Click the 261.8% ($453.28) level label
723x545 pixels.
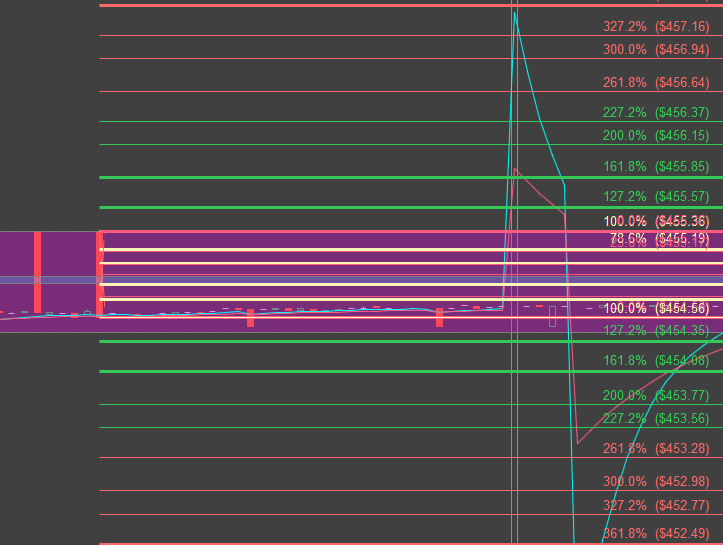[653, 449]
